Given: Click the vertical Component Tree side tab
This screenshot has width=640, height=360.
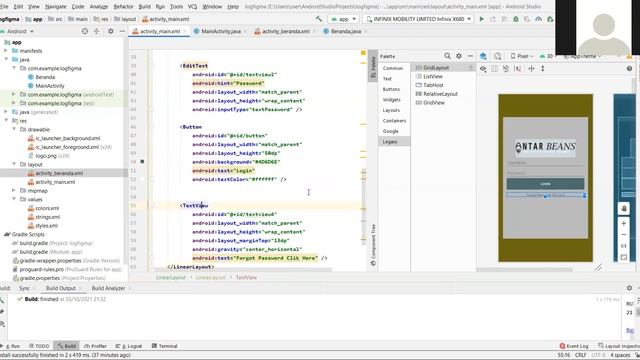Looking at the screenshot, I should (x=373, y=245).
